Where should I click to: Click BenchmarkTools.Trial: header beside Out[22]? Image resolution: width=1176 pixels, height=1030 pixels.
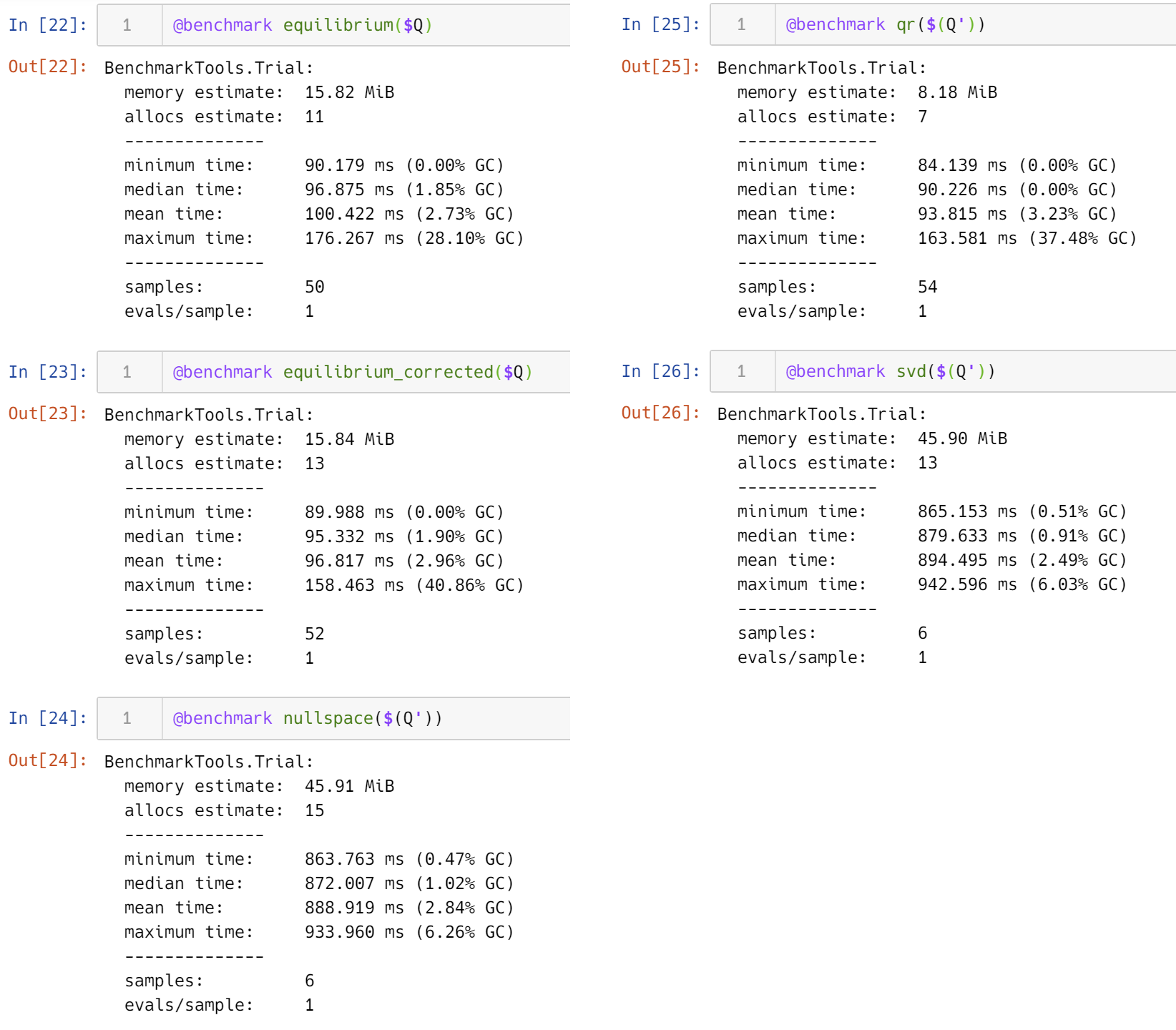(209, 68)
